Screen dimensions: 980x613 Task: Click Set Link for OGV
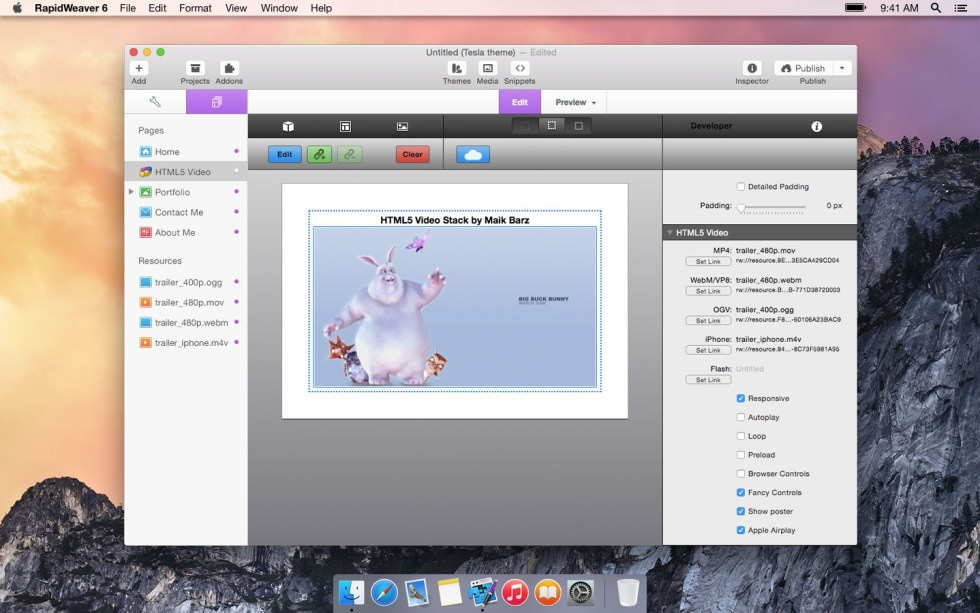point(708,321)
